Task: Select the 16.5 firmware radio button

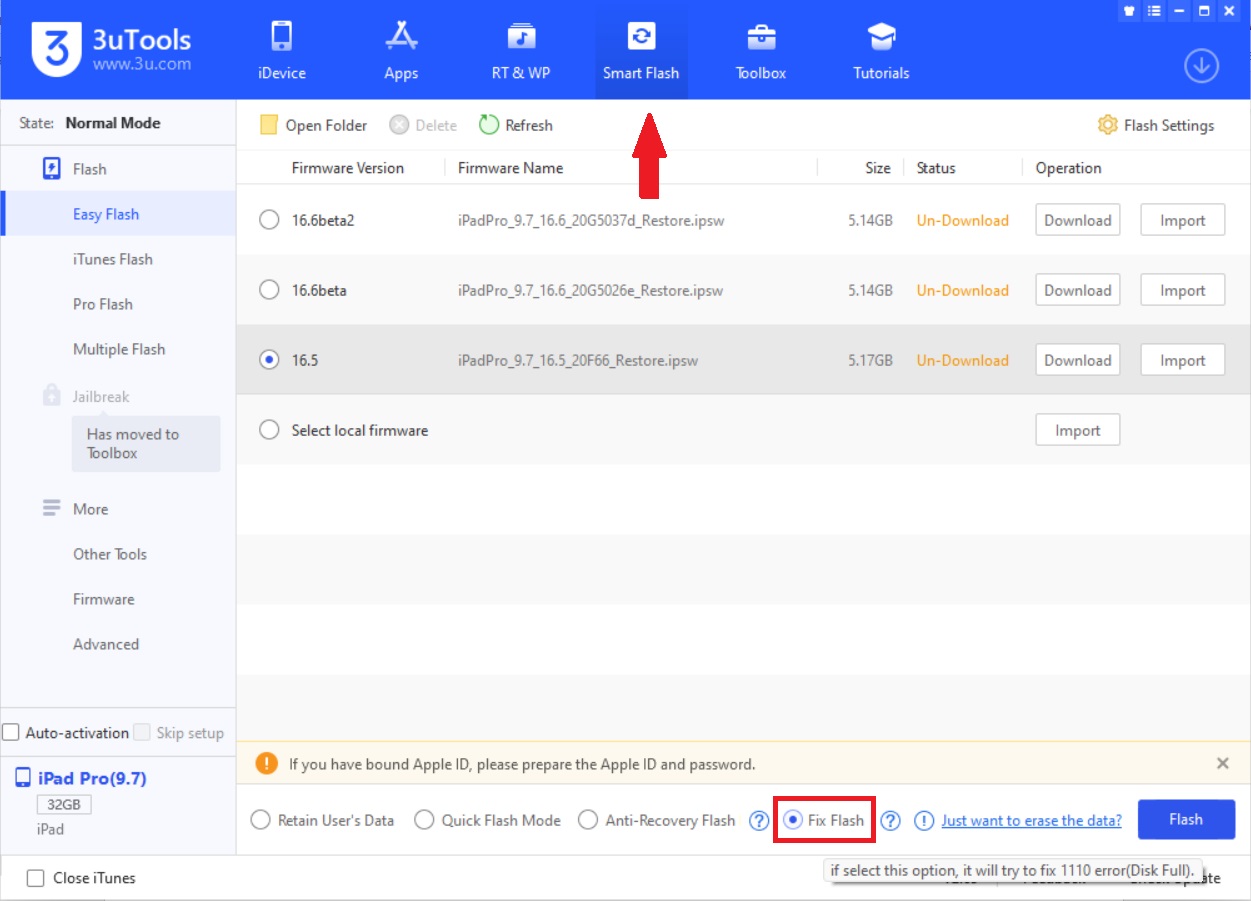Action: coord(269,360)
